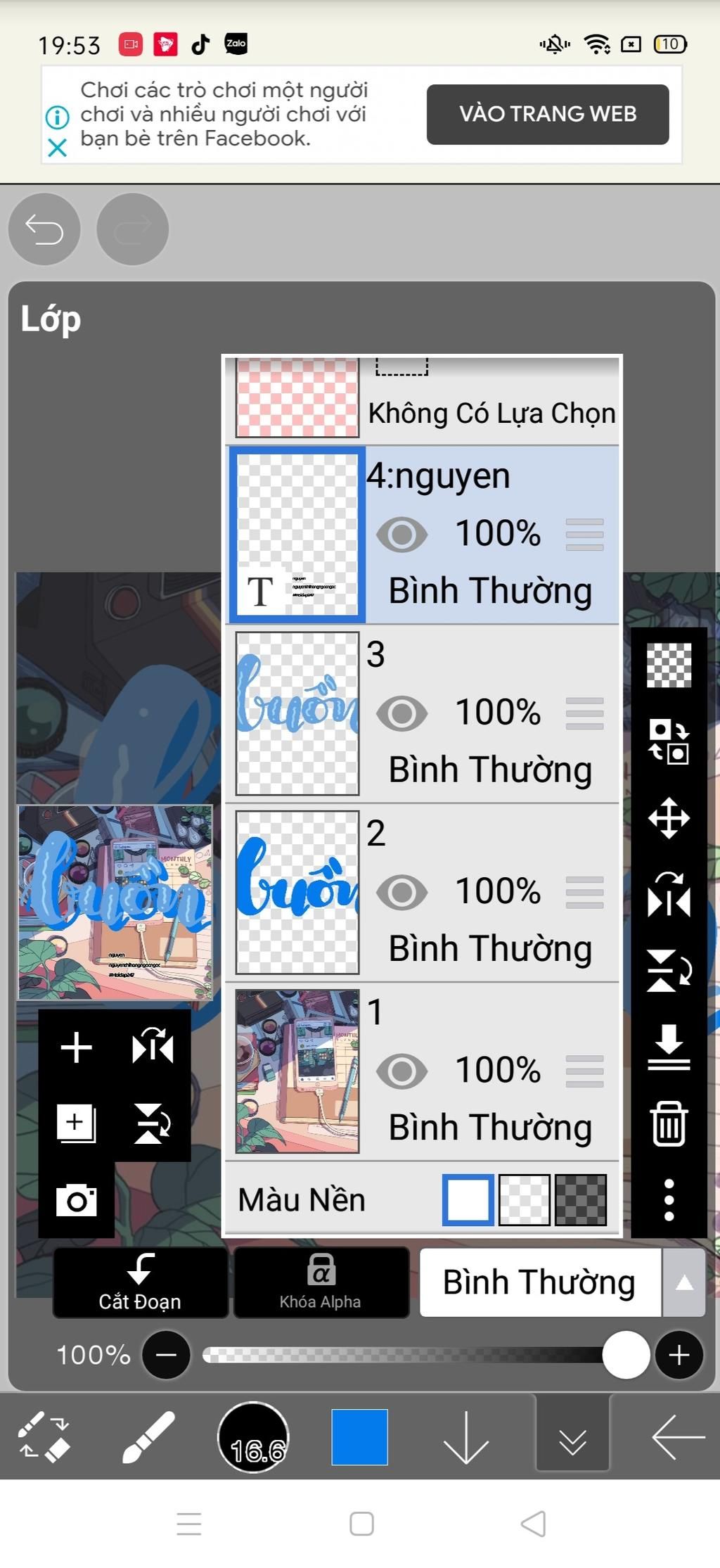Merge layer down with download-arrow icon
Viewport: 720px width, 1568px height.
pos(669,1047)
